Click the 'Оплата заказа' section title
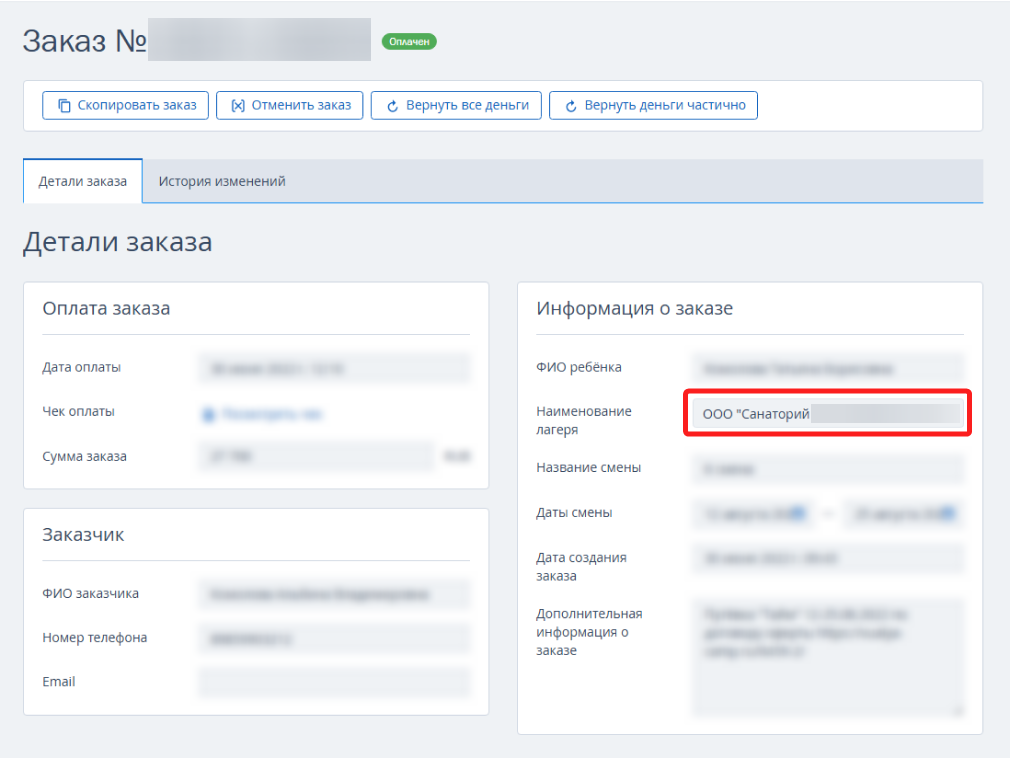 (106, 309)
